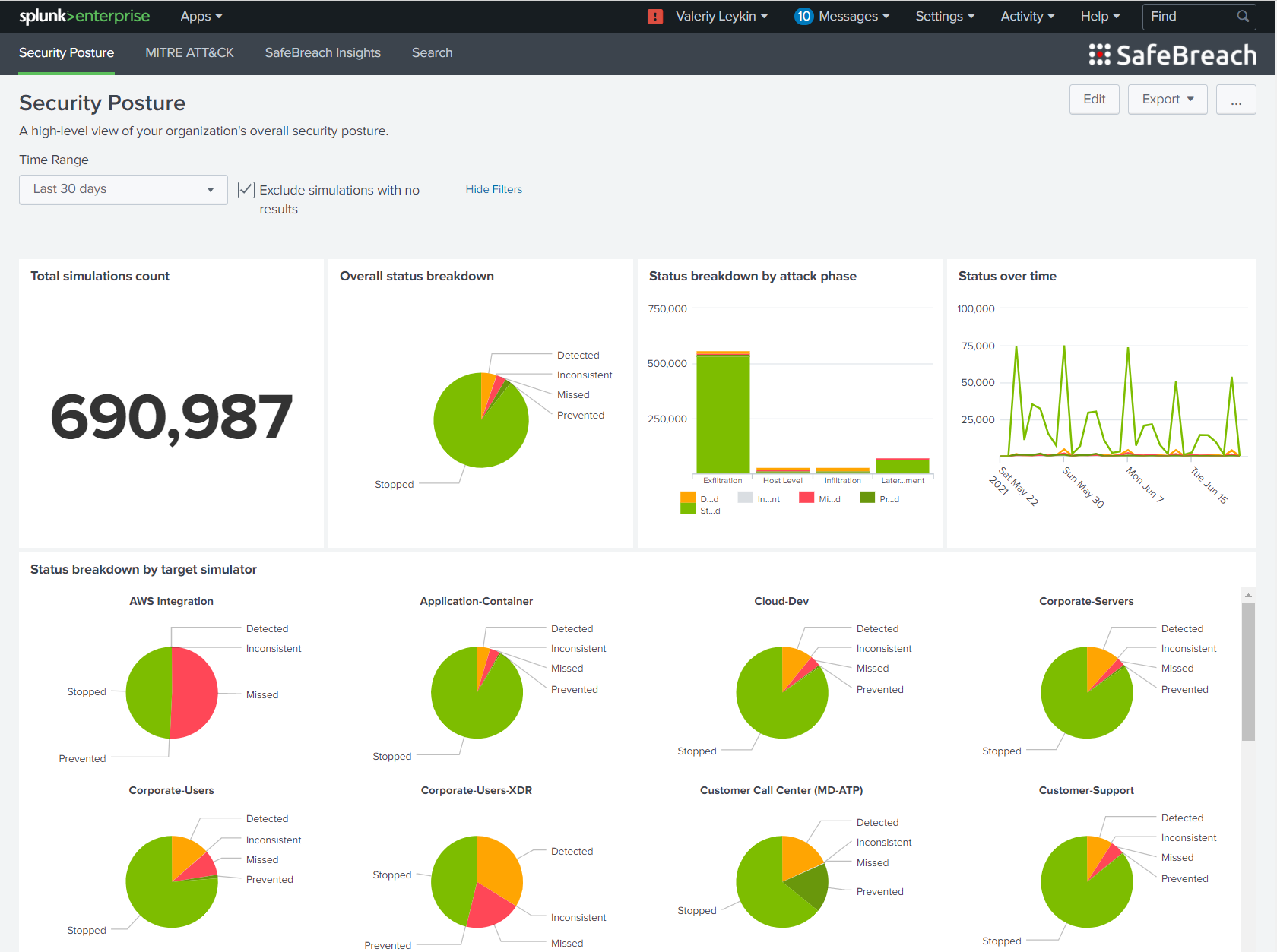Select the Security Posture tab
This screenshot has width=1277, height=952.
tap(66, 53)
